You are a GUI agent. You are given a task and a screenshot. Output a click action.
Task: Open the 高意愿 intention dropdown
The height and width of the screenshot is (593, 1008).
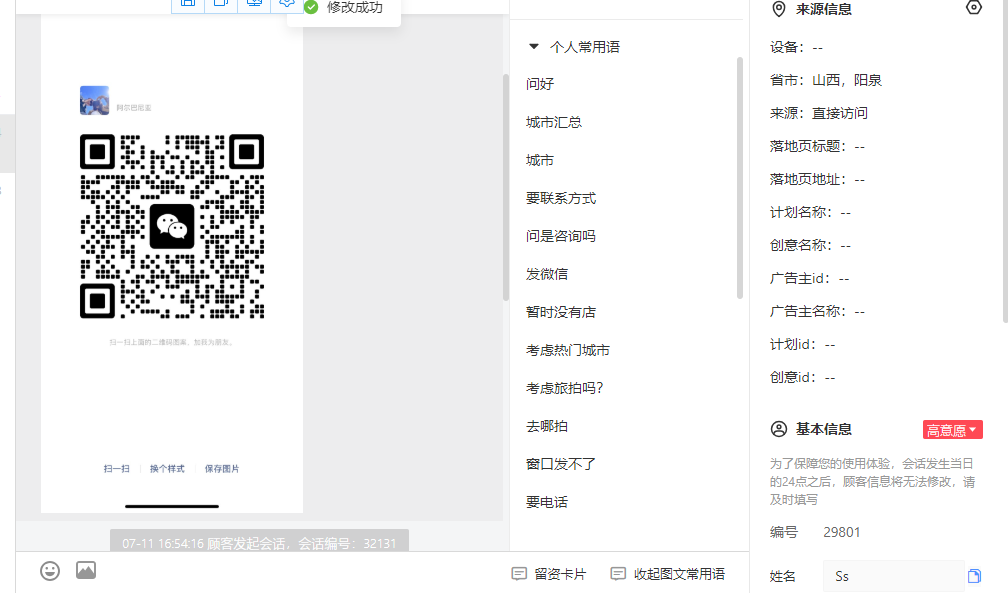(x=953, y=430)
